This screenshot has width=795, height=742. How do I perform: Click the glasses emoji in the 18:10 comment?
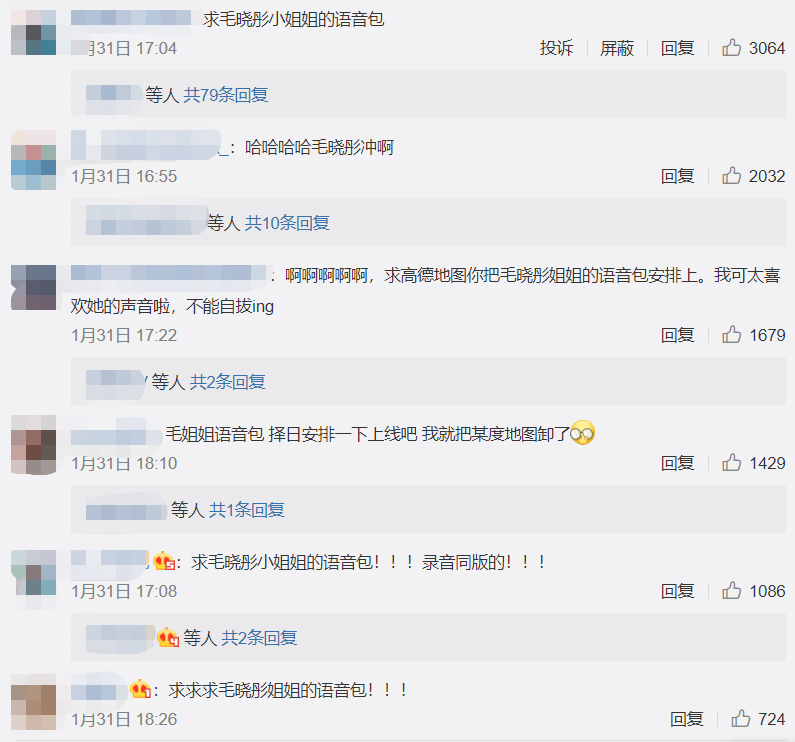coord(583,433)
